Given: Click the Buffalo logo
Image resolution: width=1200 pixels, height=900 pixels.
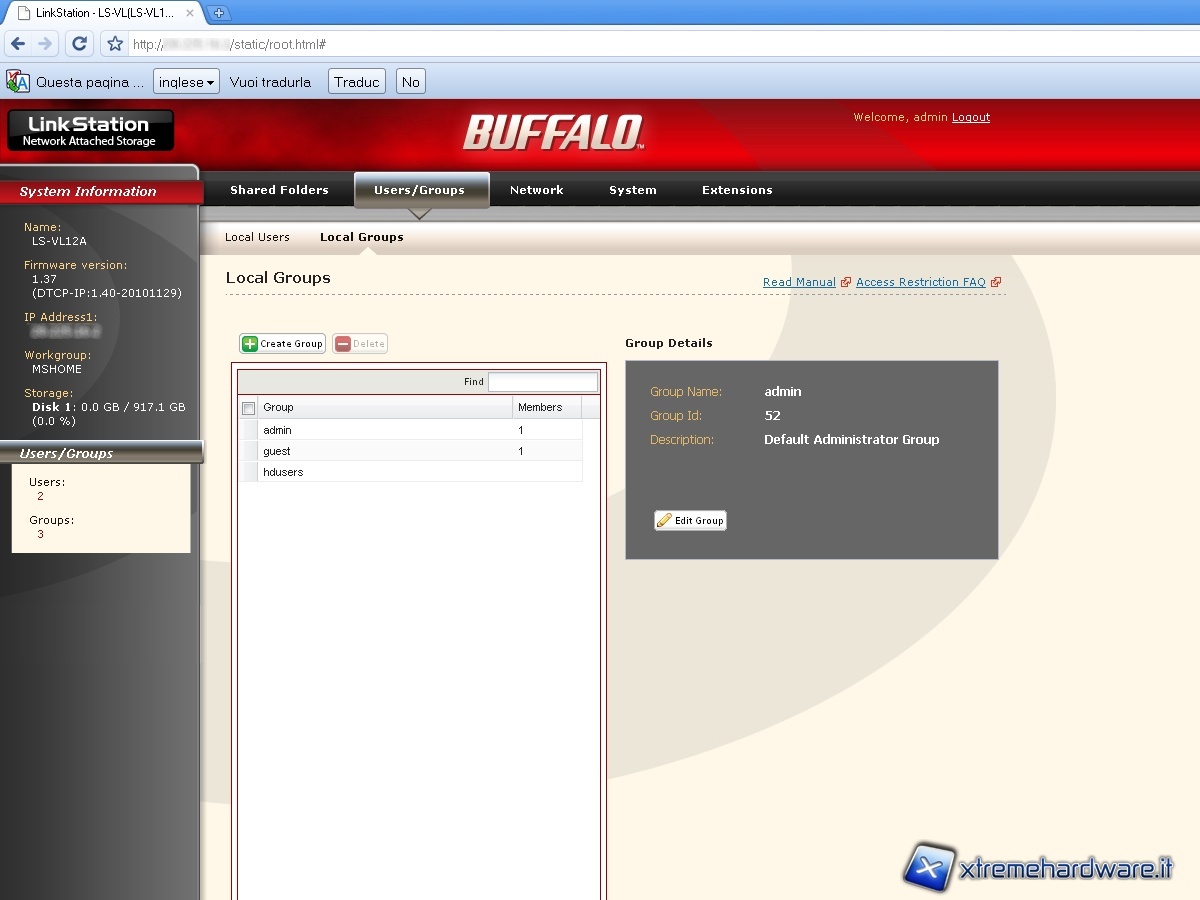Looking at the screenshot, I should pyautogui.click(x=552, y=132).
